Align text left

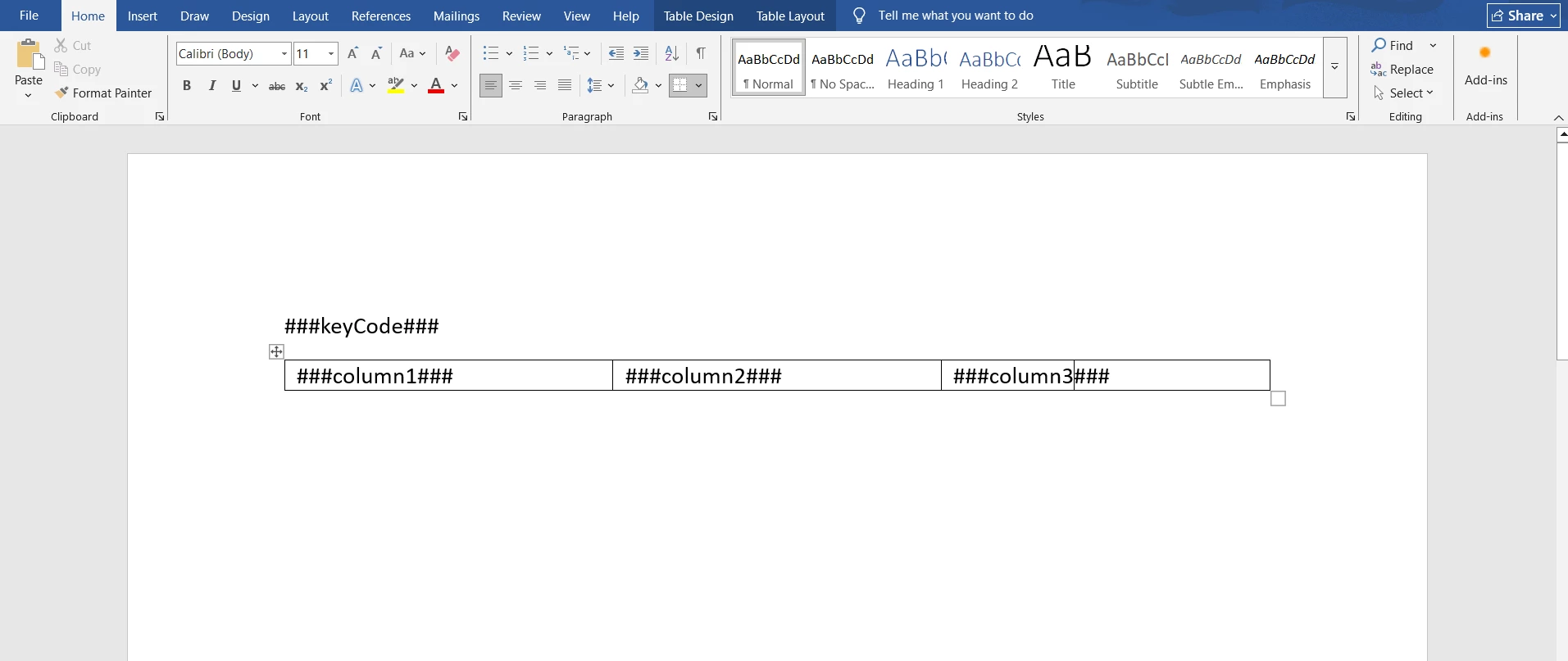[x=491, y=86]
